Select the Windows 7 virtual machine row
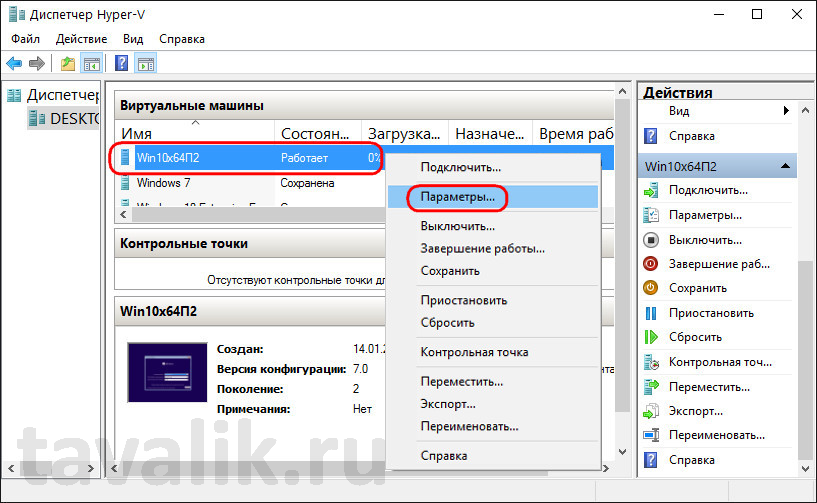 (x=249, y=183)
